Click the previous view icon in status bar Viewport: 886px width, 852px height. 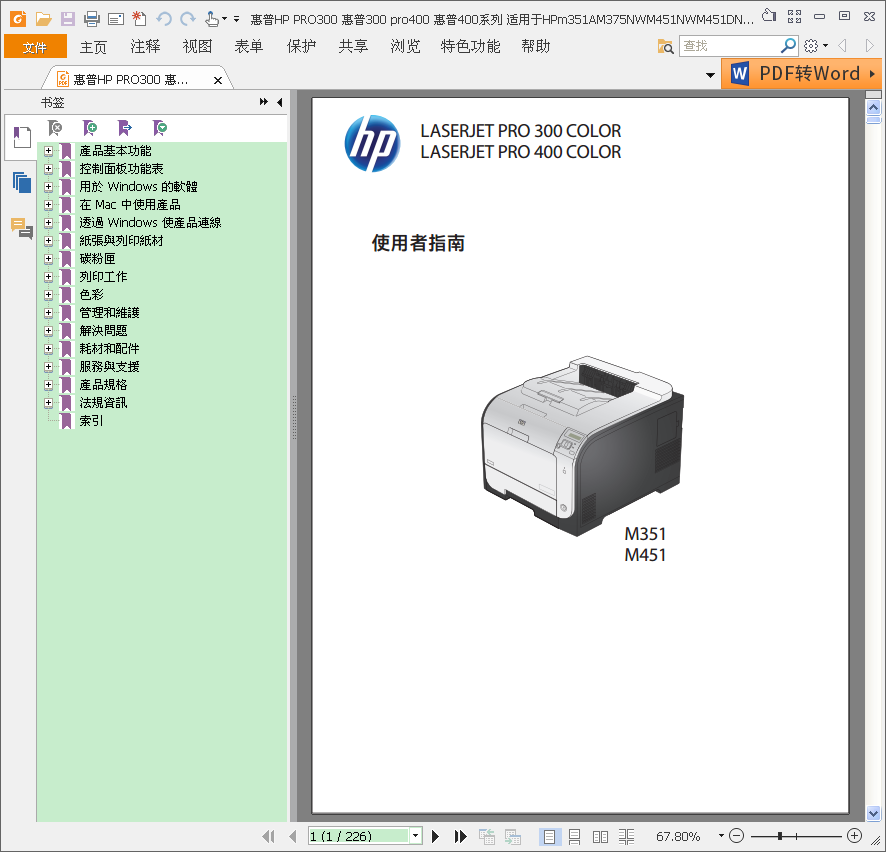487,836
